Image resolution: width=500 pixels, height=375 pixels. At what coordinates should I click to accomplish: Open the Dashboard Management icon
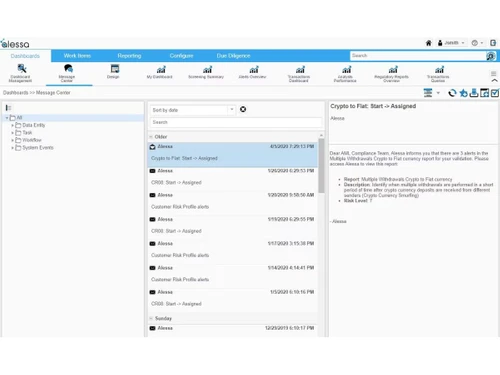(22, 69)
